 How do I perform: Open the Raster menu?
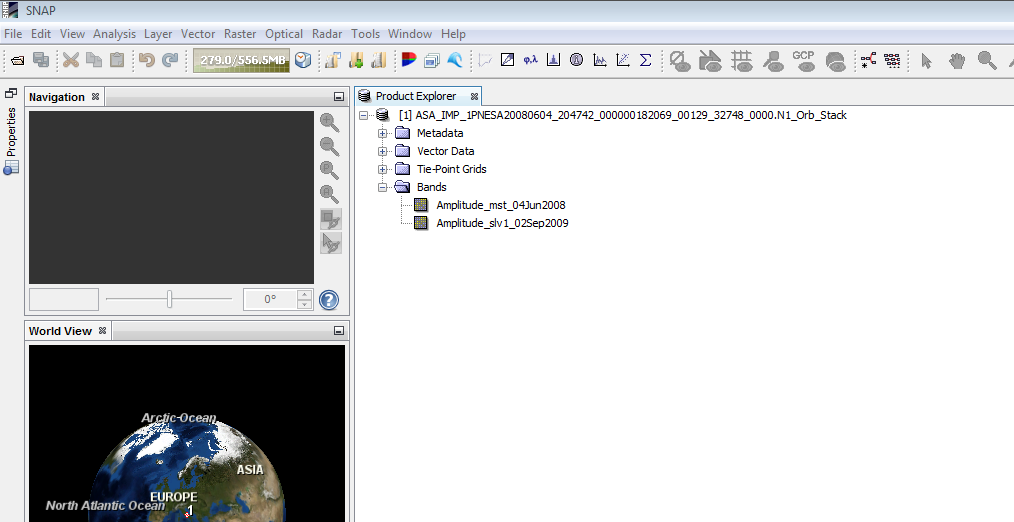(240, 34)
